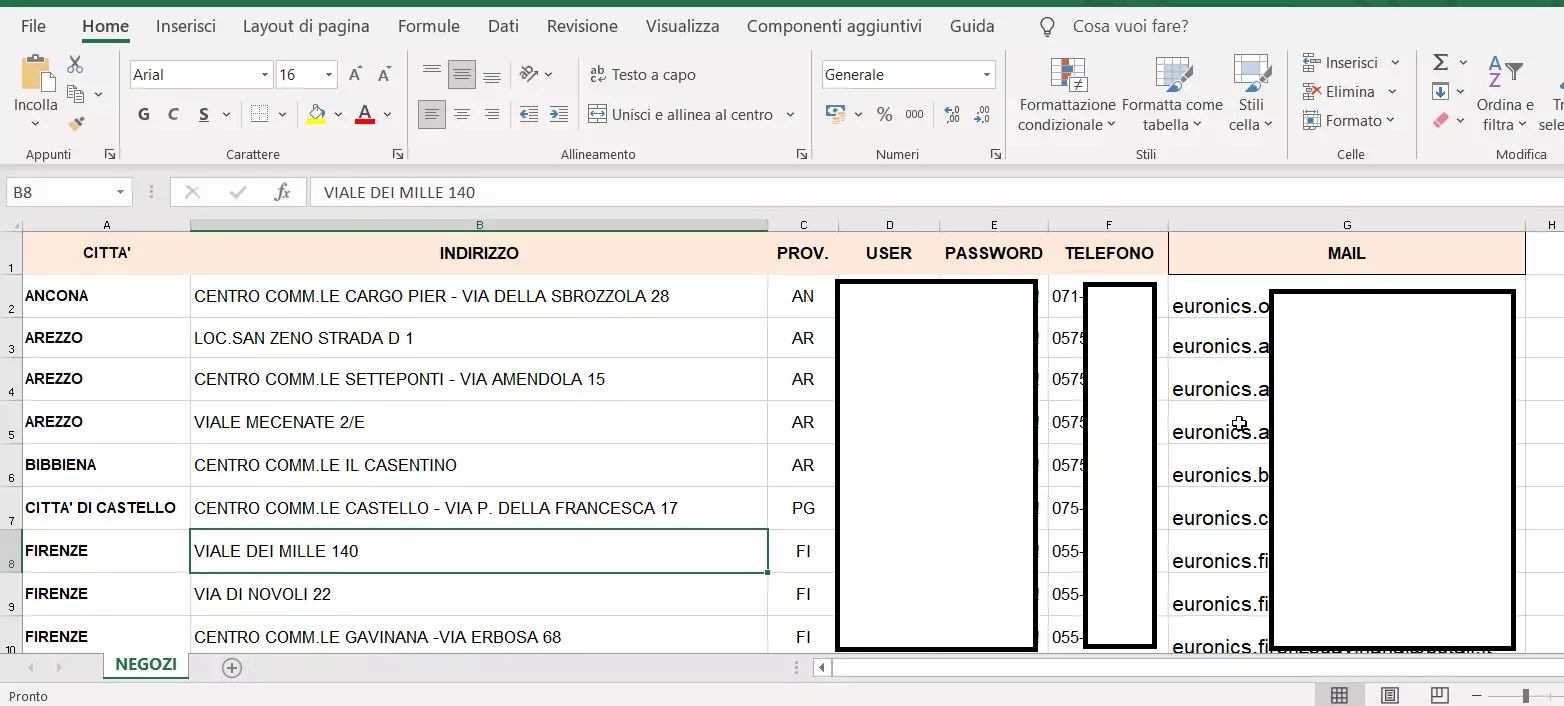Select the center alignment icon
Viewport: 1564px width, 706px height.
click(x=461, y=114)
